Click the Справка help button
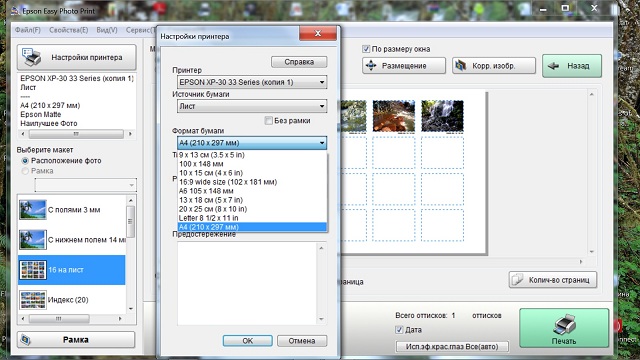This screenshot has height=360, width=640. click(x=299, y=62)
